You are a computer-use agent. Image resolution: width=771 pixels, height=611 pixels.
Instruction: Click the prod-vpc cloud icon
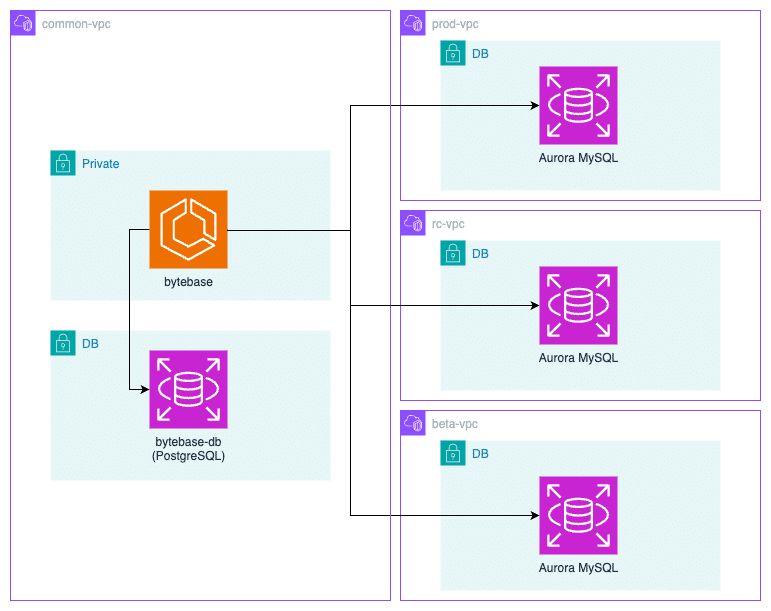(413, 23)
